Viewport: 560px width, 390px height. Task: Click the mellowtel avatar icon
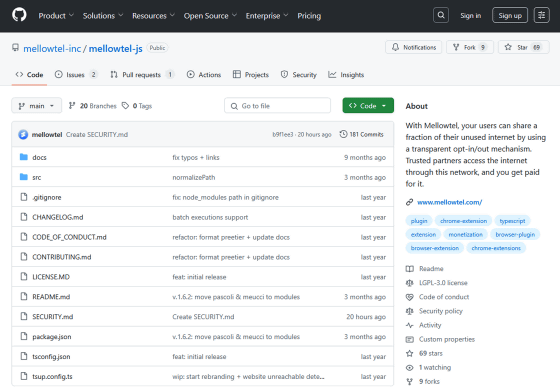point(23,134)
